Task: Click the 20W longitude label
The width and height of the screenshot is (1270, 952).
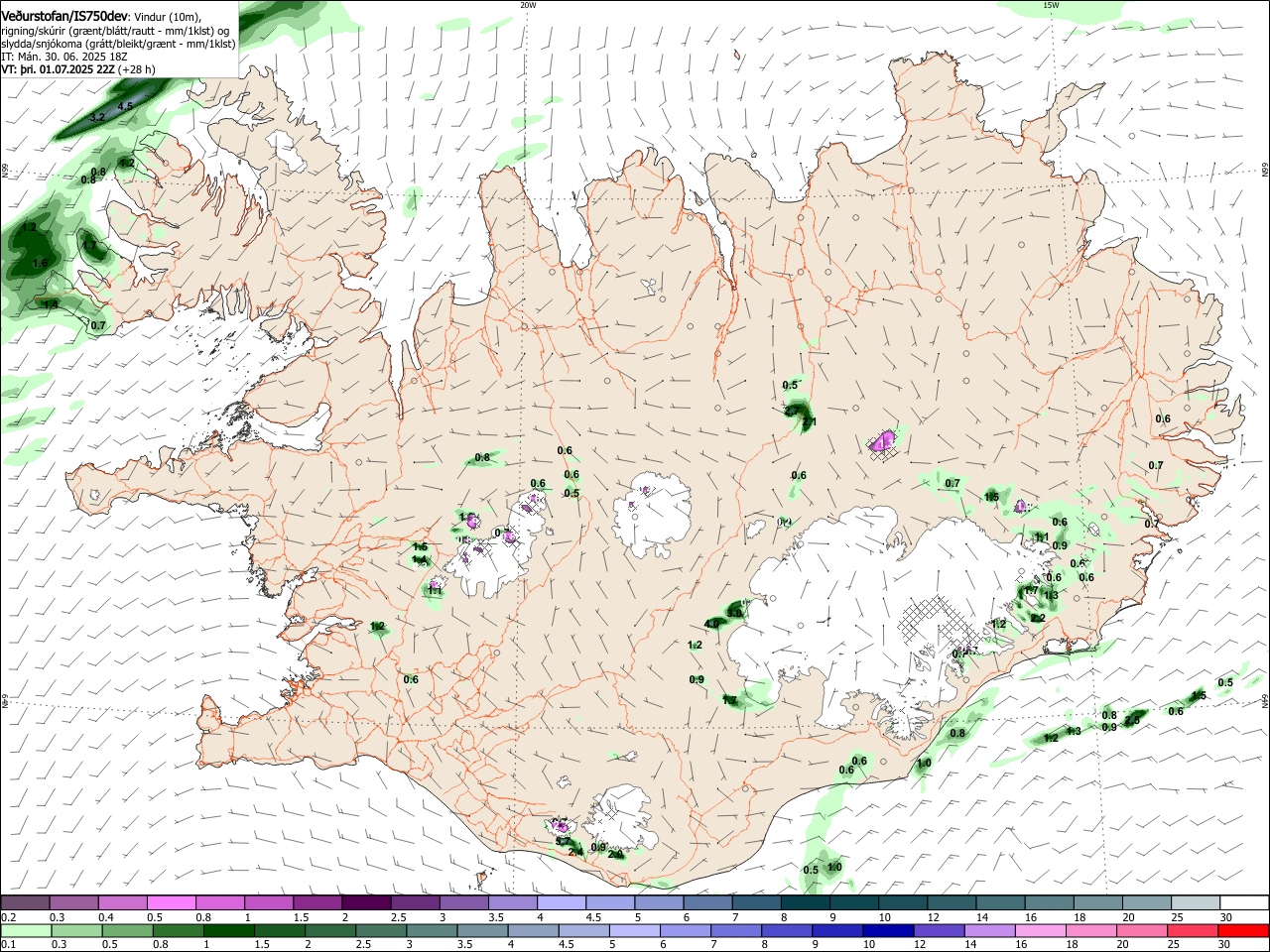Action: click(528, 5)
